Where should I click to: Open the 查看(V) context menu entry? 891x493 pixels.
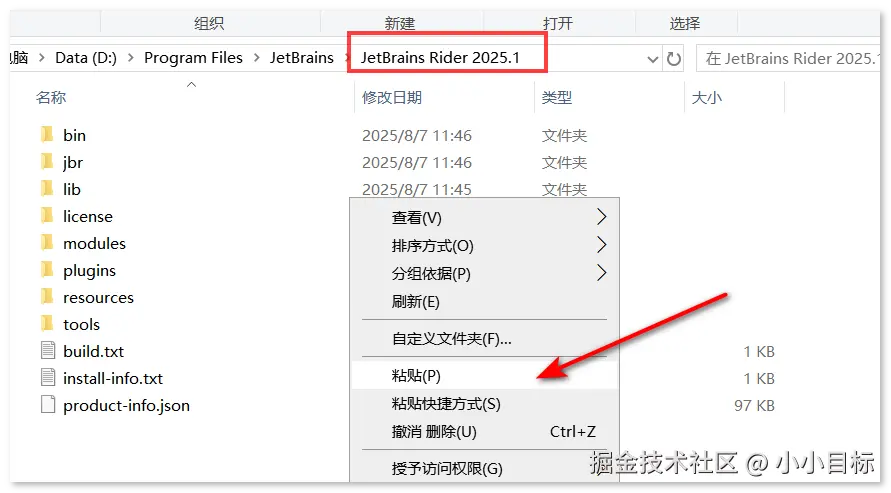[x=484, y=218]
